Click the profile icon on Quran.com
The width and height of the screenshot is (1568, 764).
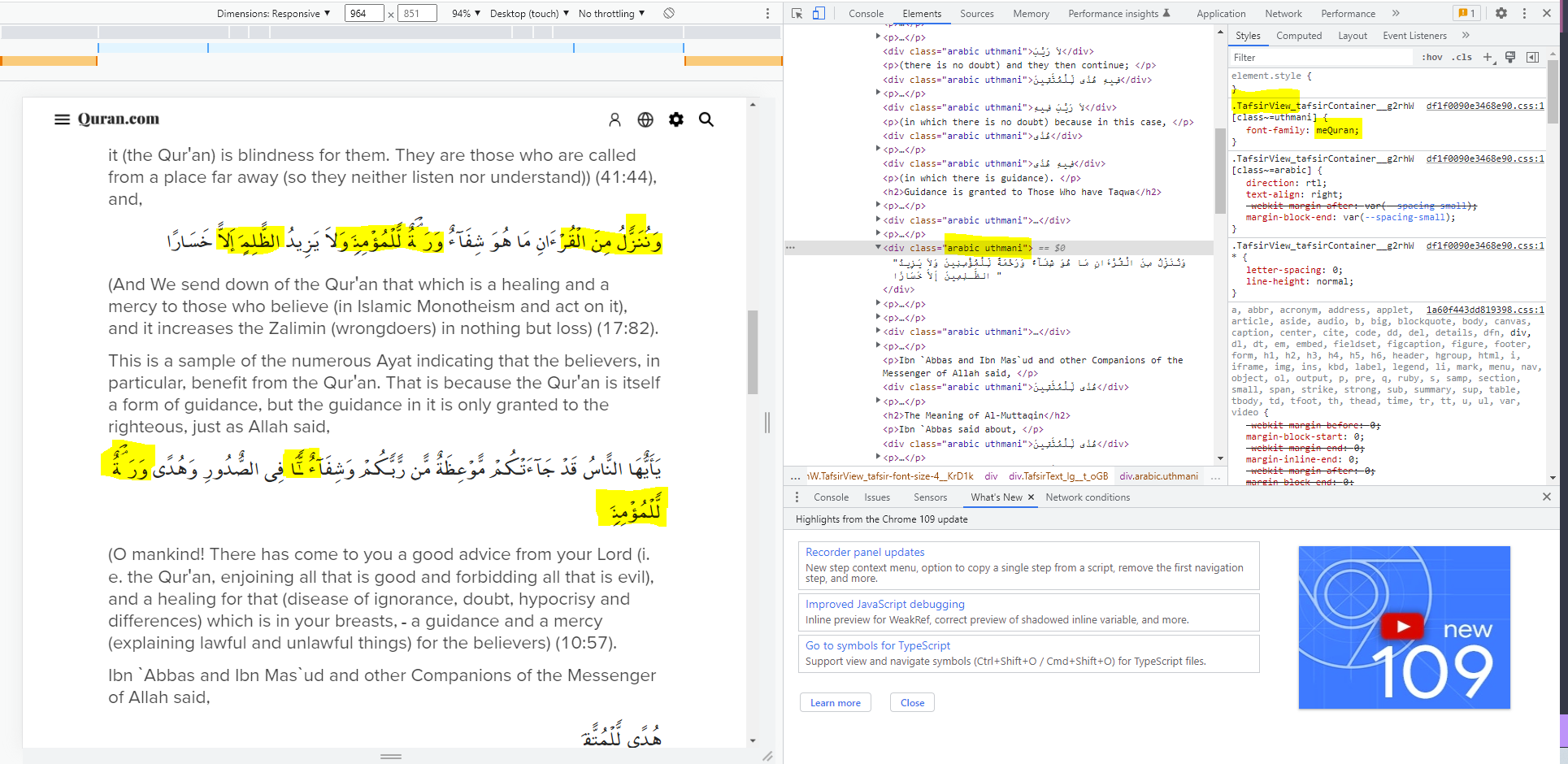click(615, 119)
